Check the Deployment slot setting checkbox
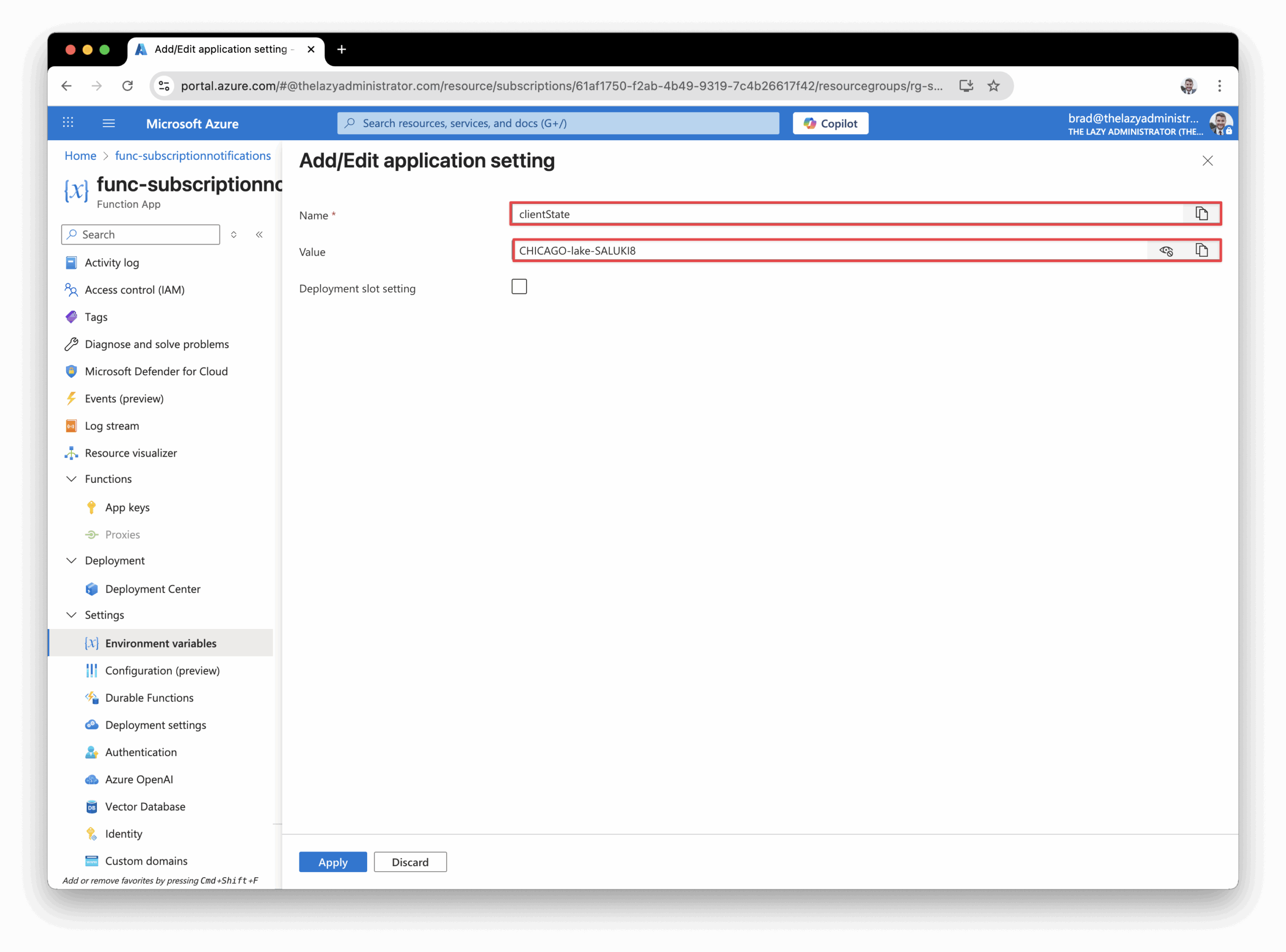 (x=518, y=286)
